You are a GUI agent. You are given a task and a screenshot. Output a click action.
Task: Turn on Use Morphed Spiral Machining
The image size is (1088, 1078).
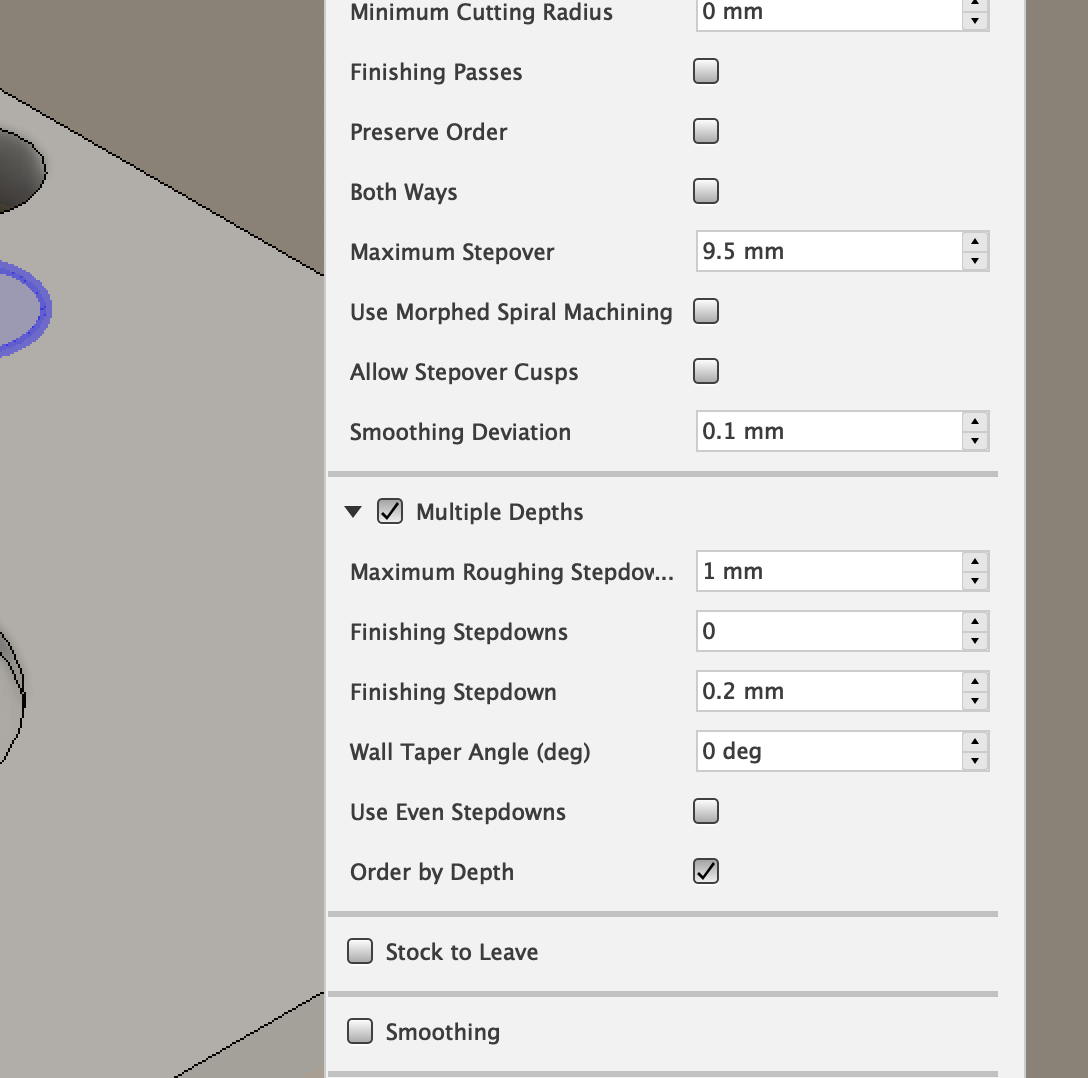[706, 311]
